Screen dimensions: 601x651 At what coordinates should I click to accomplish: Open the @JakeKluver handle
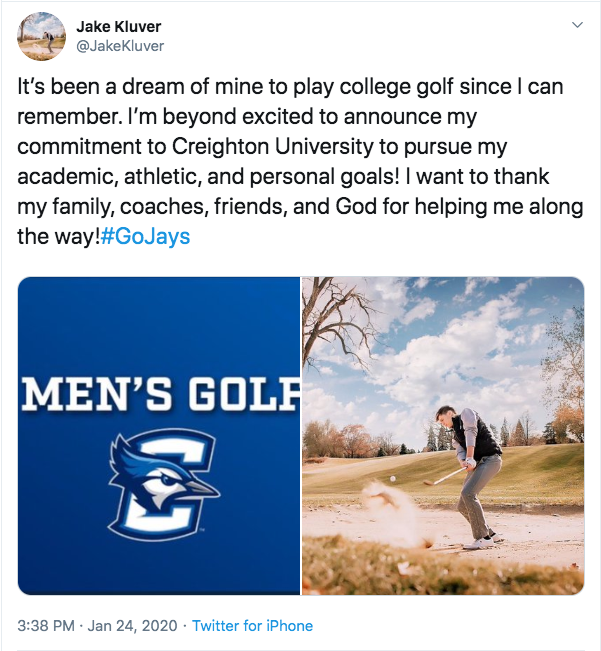(120, 45)
